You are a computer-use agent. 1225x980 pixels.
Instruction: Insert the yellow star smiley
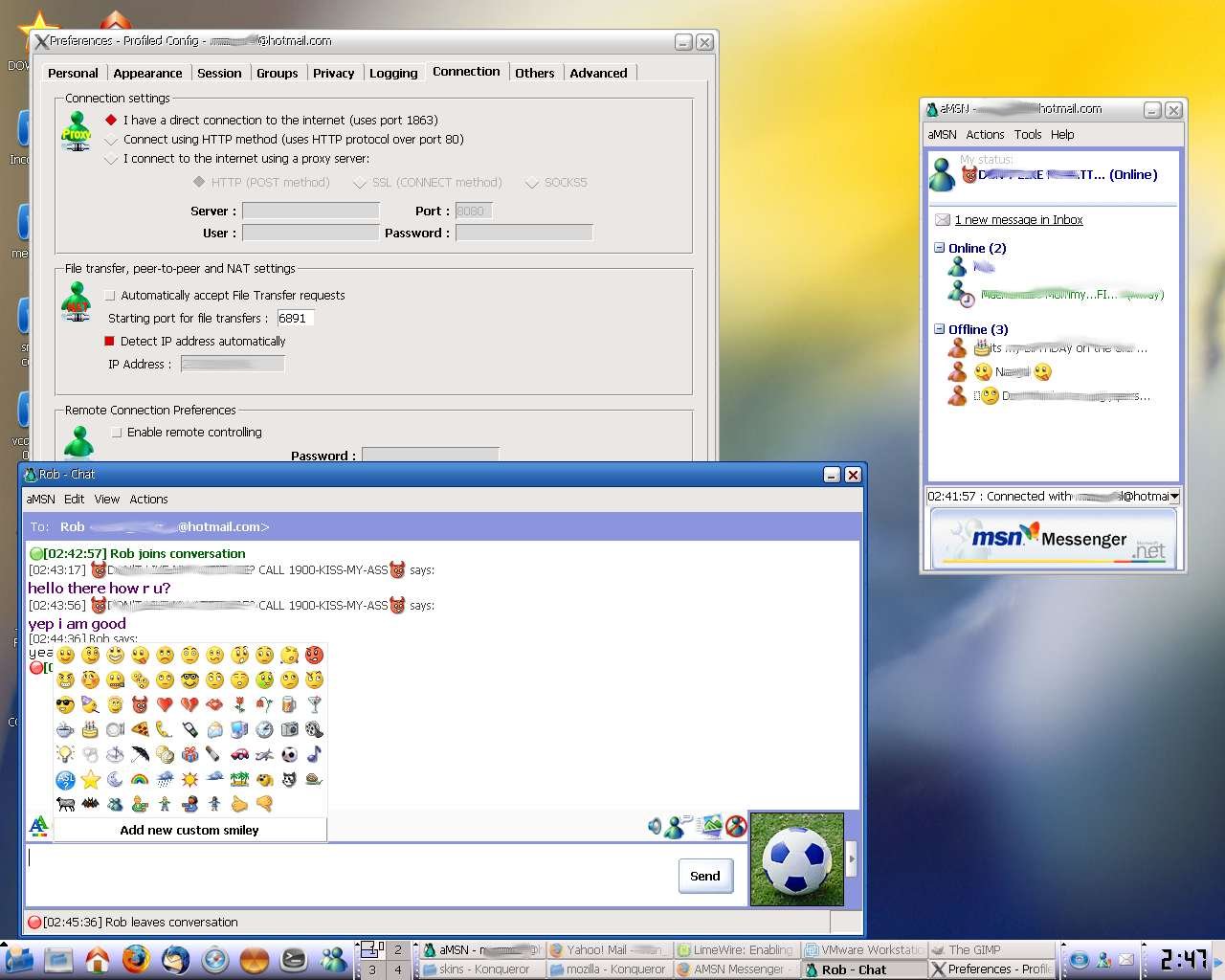click(90, 780)
